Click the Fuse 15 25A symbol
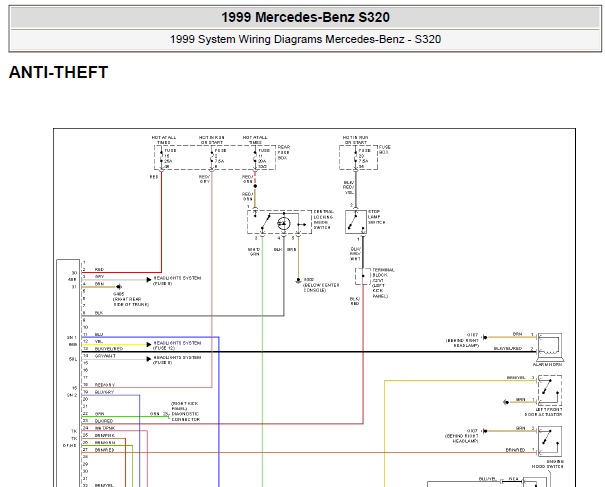605x487 pixels. 161,158
